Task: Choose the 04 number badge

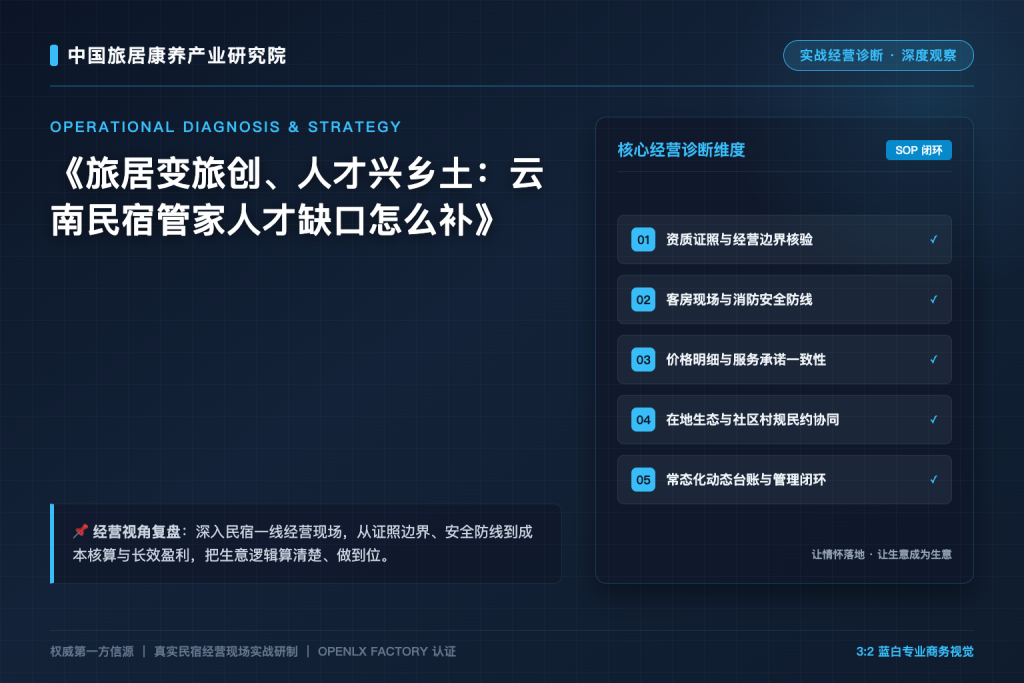Action: click(643, 420)
